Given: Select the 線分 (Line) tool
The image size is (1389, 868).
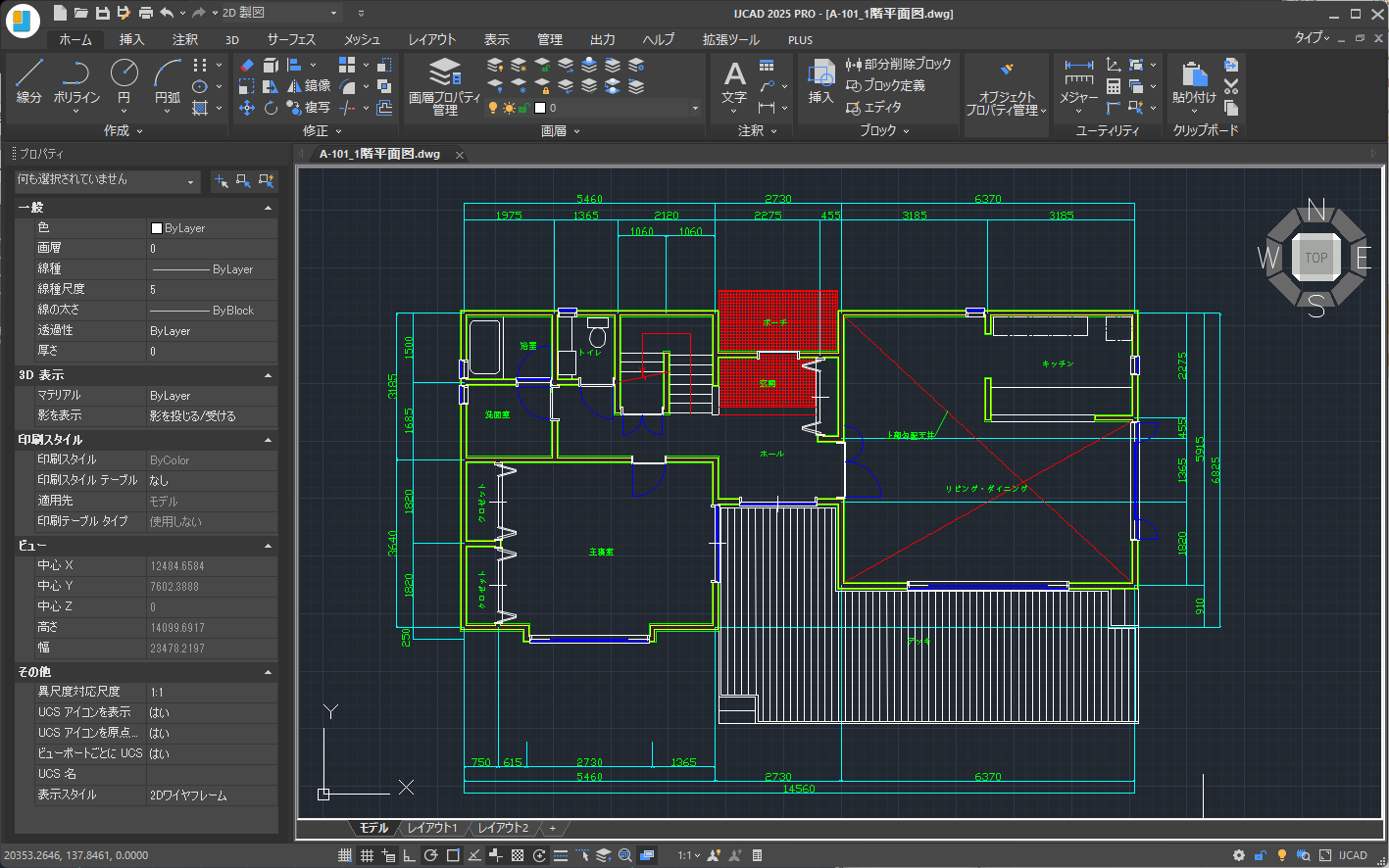Looking at the screenshot, I should pyautogui.click(x=29, y=80).
